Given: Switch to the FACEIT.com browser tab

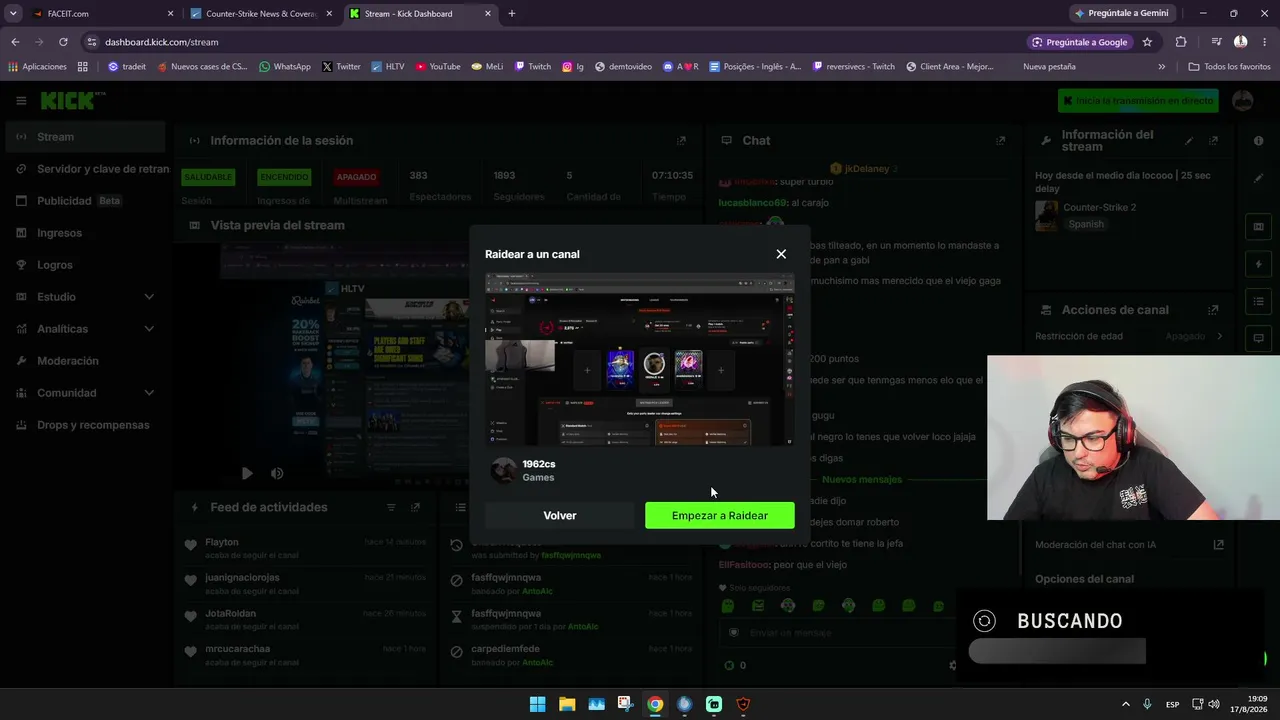Looking at the screenshot, I should (x=100, y=14).
